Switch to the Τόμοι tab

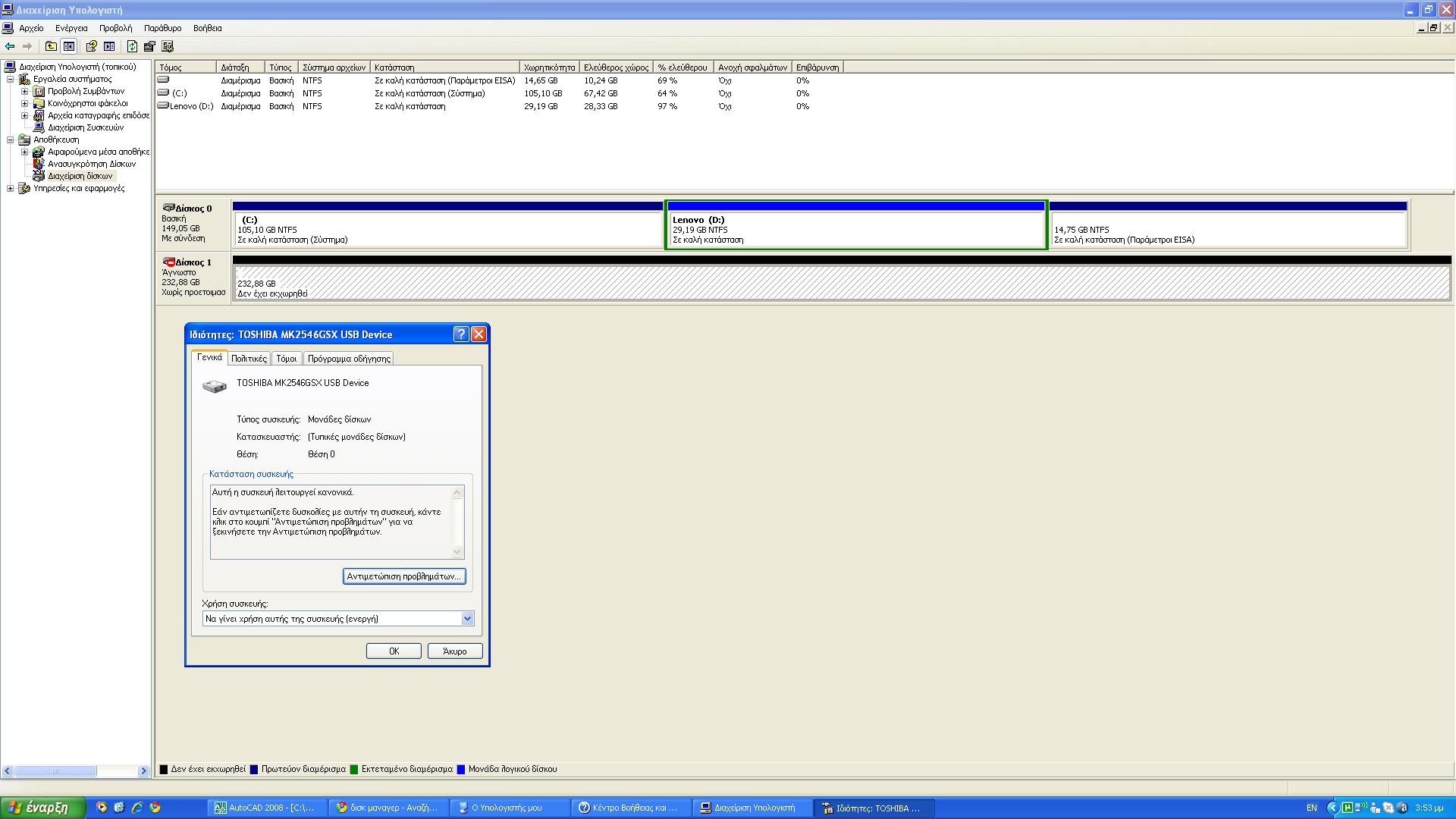286,359
